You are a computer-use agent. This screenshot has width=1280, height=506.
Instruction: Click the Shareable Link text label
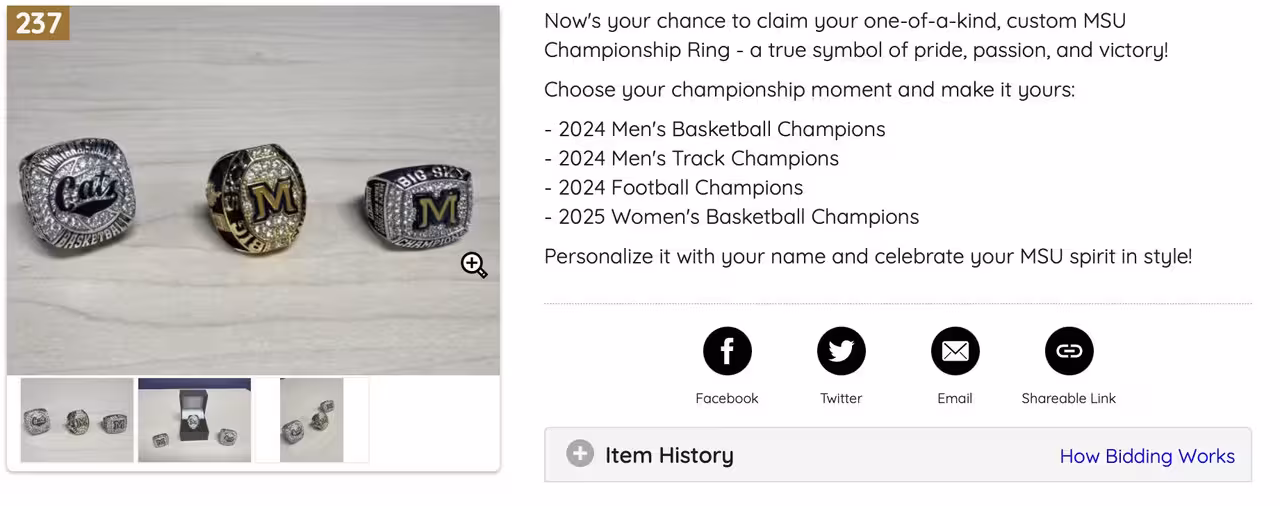click(1069, 398)
